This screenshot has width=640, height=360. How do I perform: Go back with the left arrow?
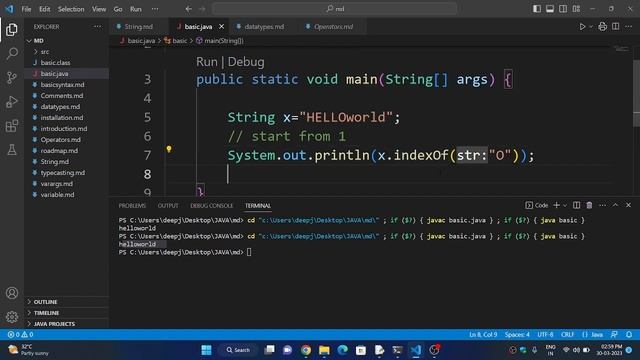(x=189, y=9)
